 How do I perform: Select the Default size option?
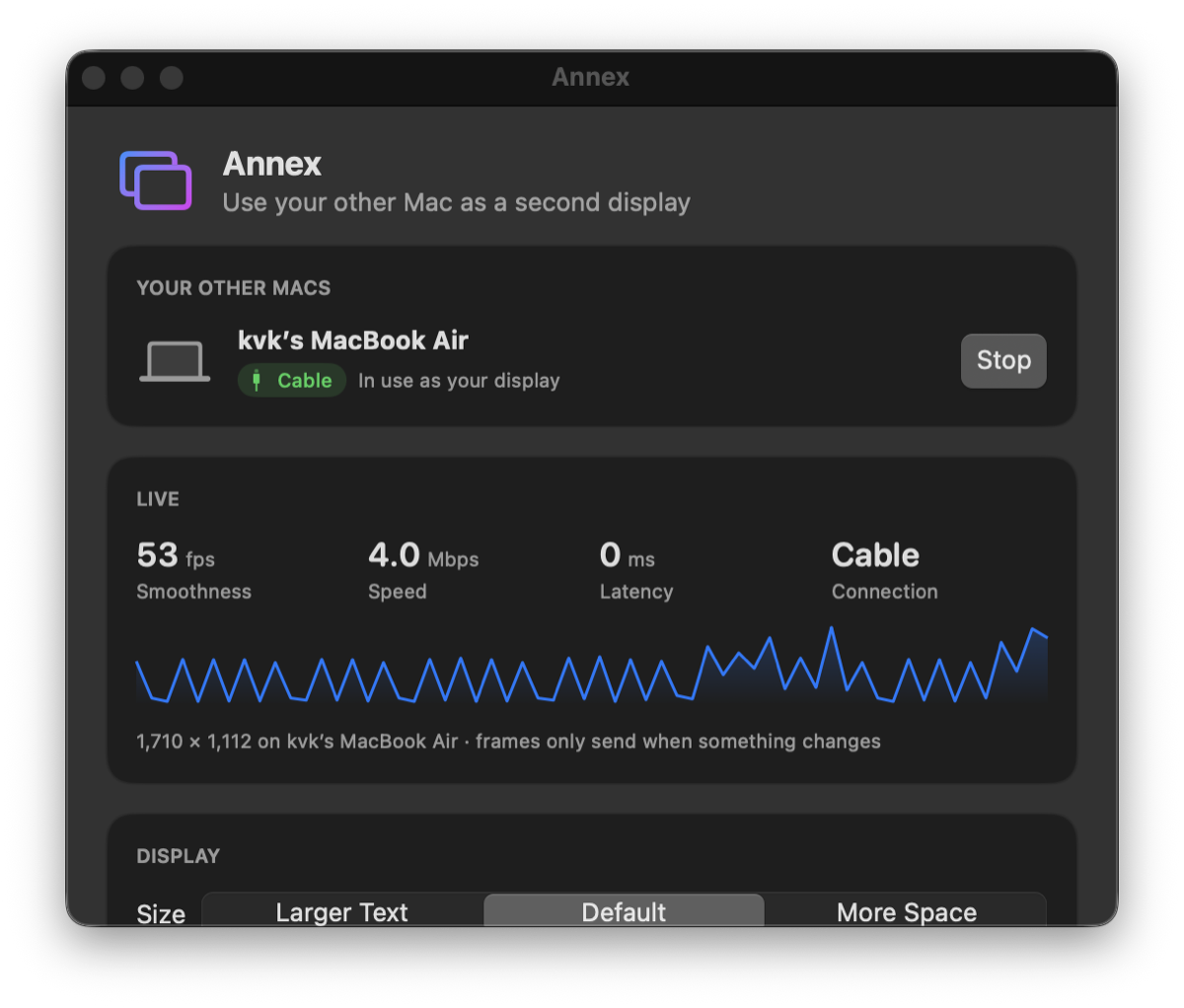click(624, 912)
